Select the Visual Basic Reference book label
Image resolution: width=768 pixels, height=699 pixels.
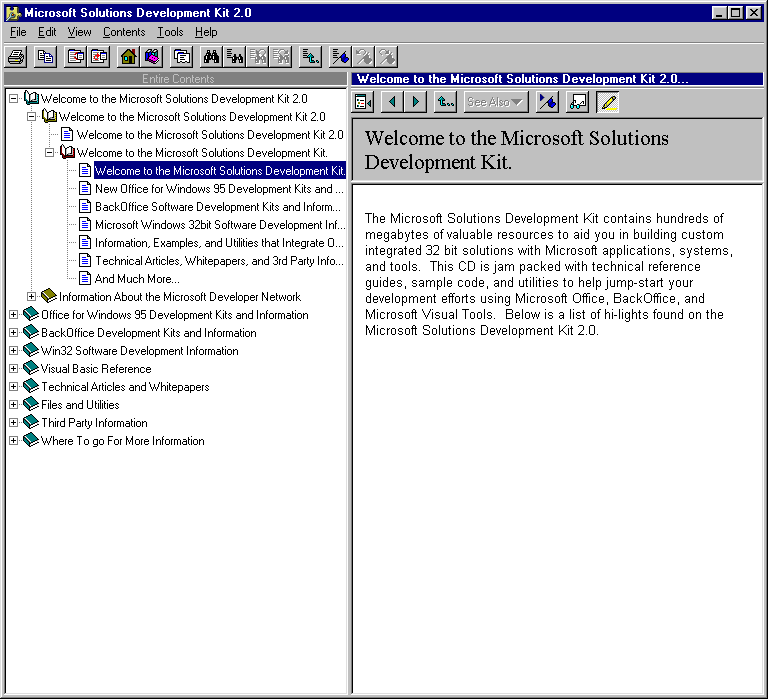click(x=96, y=368)
